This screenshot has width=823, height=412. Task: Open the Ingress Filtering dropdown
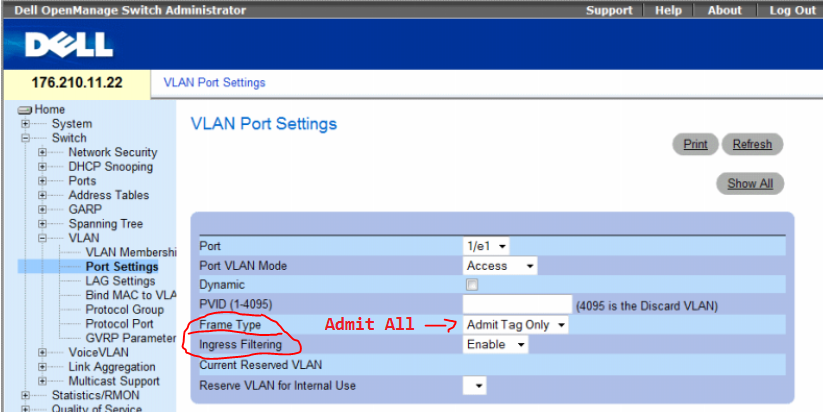[x=495, y=344]
